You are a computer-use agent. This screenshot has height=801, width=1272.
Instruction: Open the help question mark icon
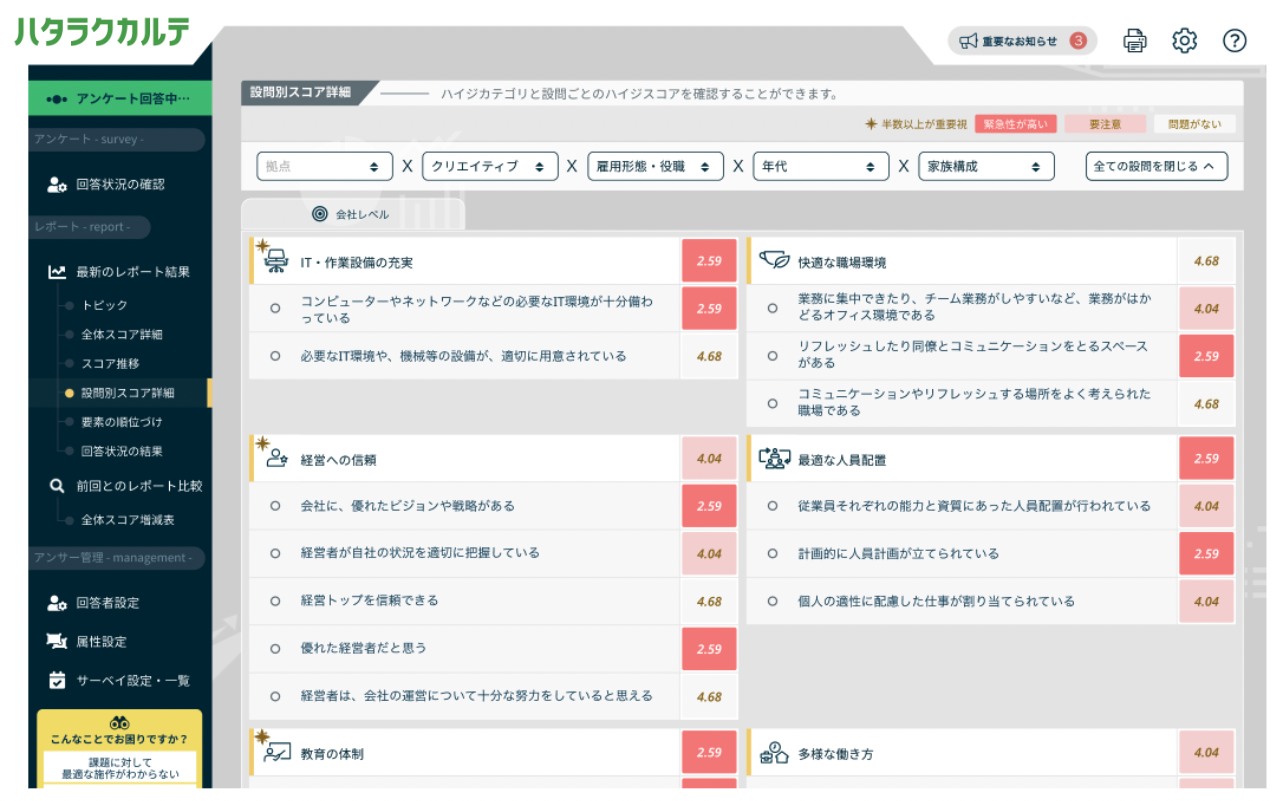(1235, 41)
